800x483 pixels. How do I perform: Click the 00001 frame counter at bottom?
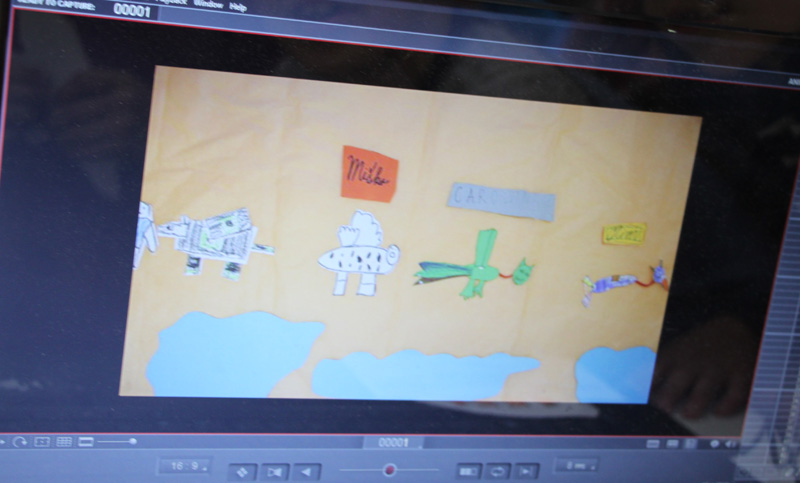393,443
